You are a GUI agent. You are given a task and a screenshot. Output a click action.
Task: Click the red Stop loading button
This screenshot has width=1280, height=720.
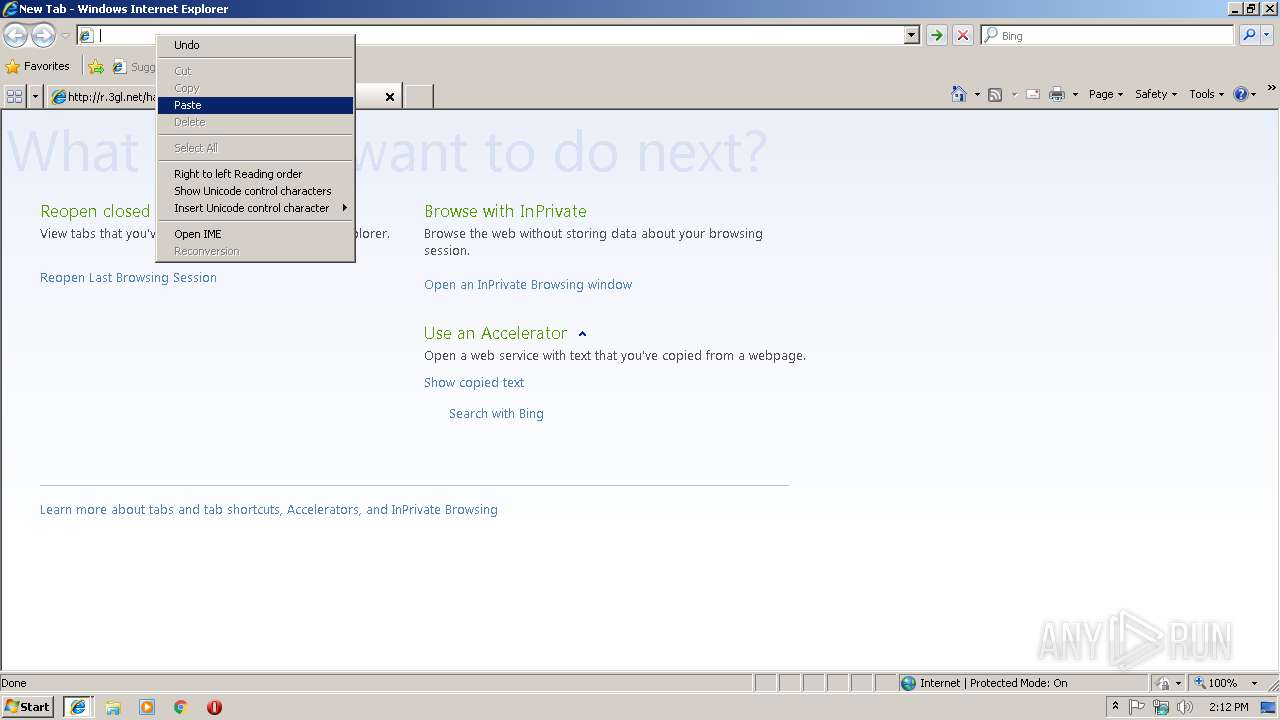[963, 35]
